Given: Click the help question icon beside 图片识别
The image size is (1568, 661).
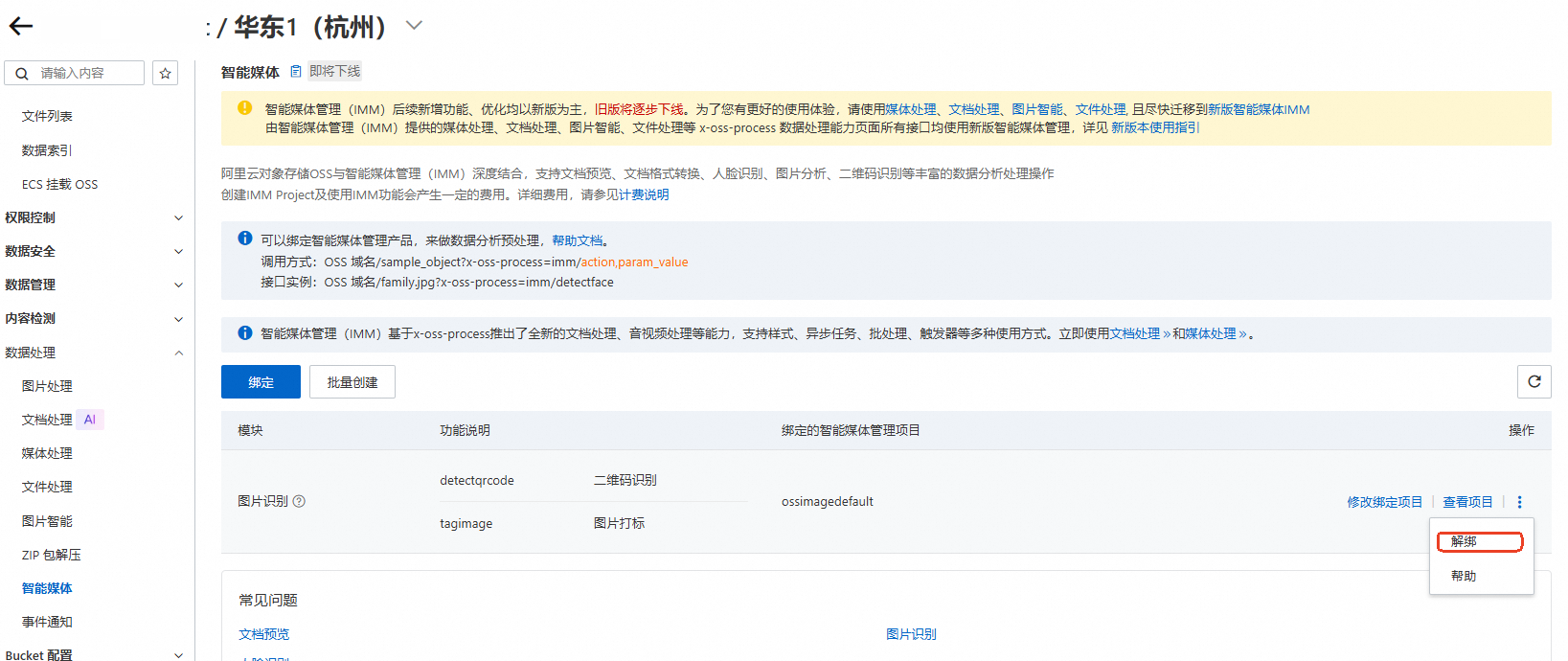Looking at the screenshot, I should 299,501.
